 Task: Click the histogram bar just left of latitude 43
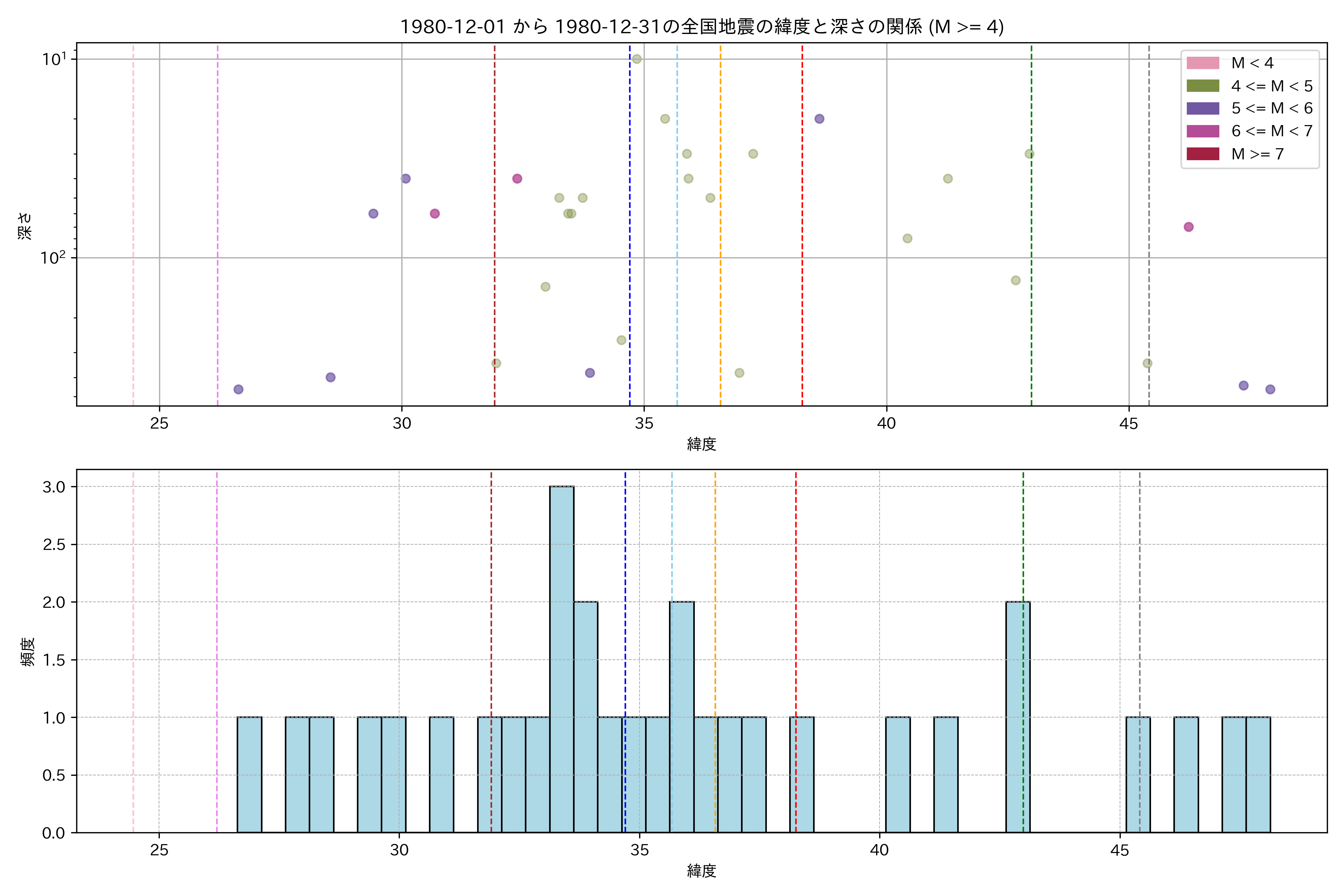tap(1018, 716)
